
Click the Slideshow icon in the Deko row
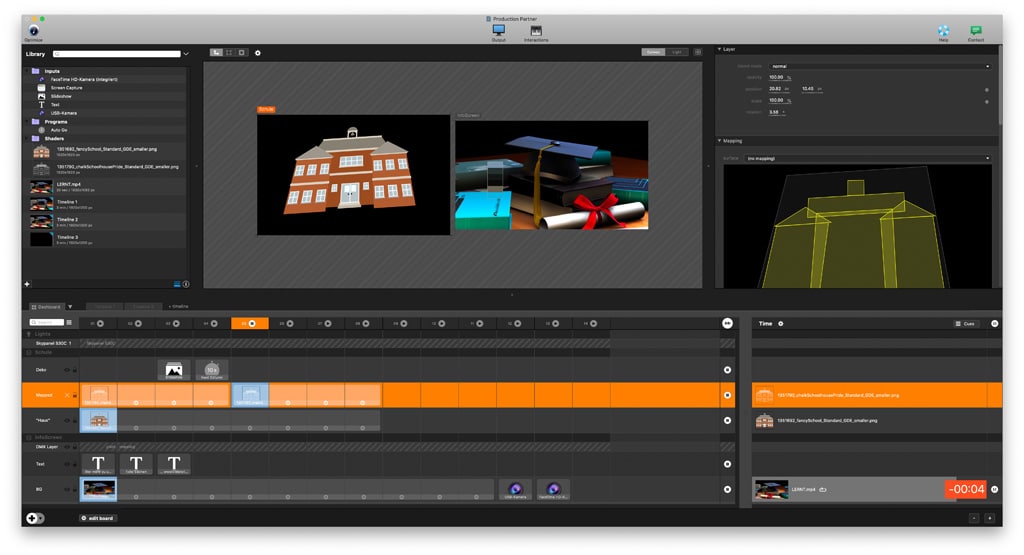point(174,370)
